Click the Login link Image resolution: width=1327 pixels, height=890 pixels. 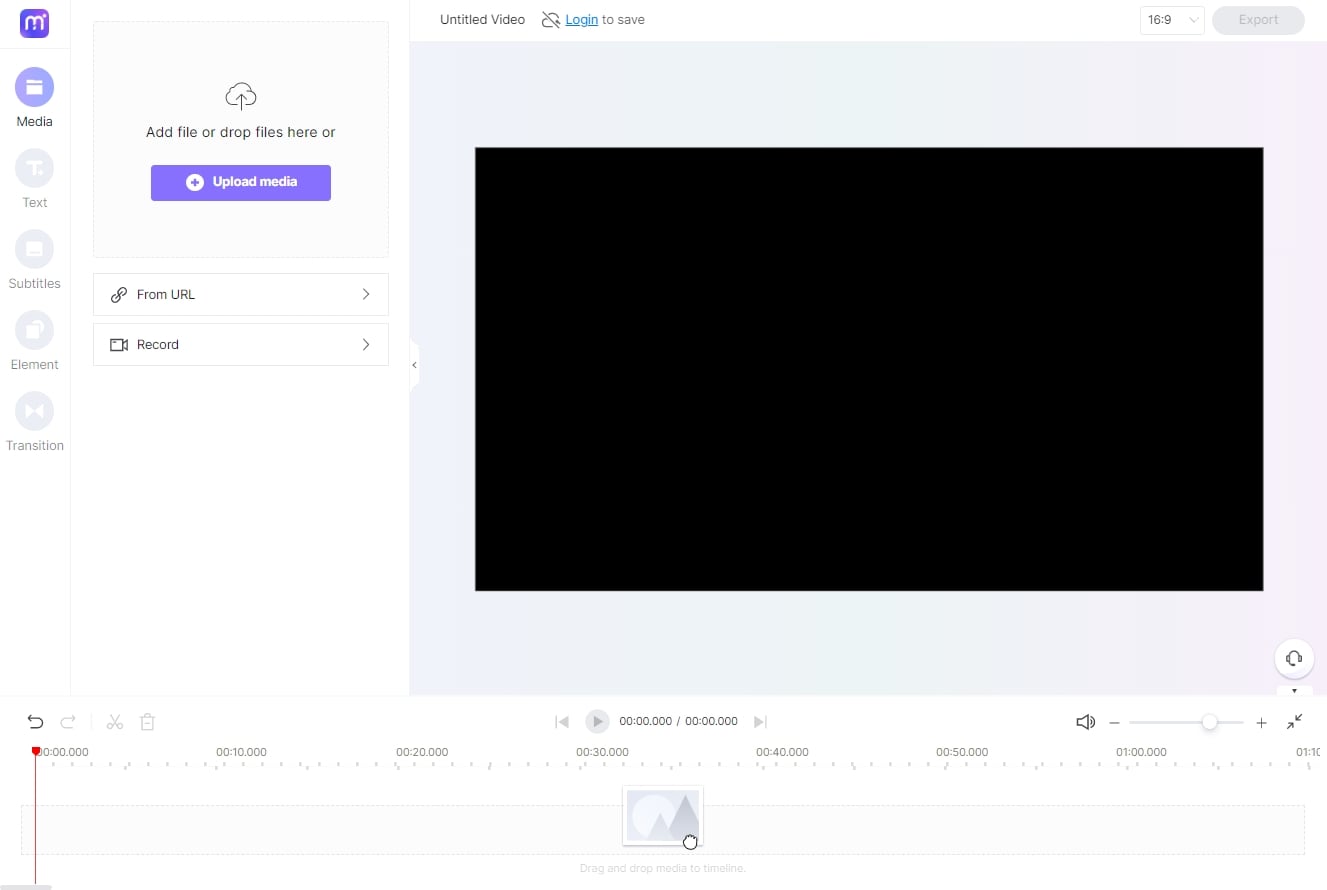coord(581,19)
